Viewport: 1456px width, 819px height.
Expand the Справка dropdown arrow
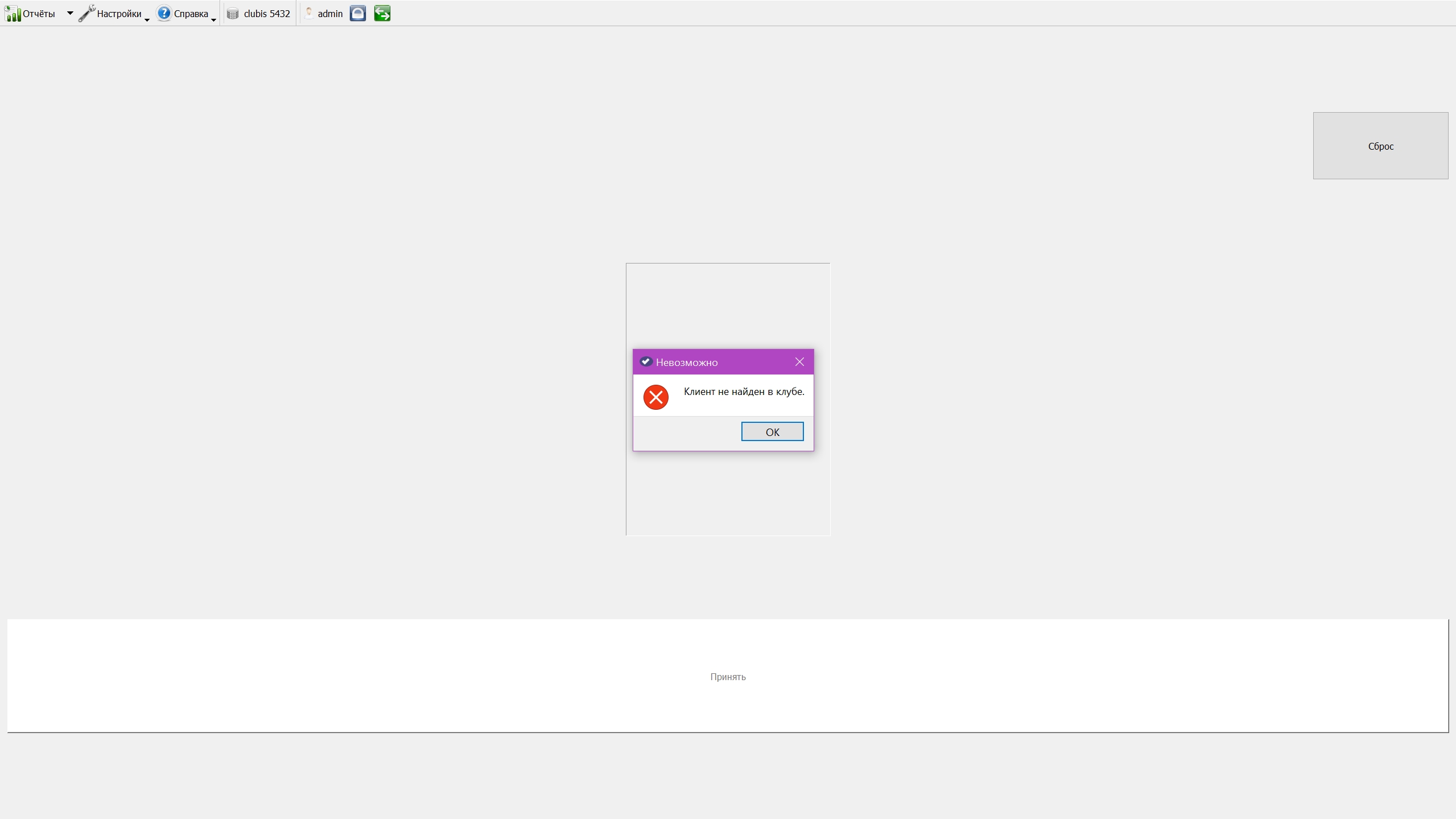214,20
